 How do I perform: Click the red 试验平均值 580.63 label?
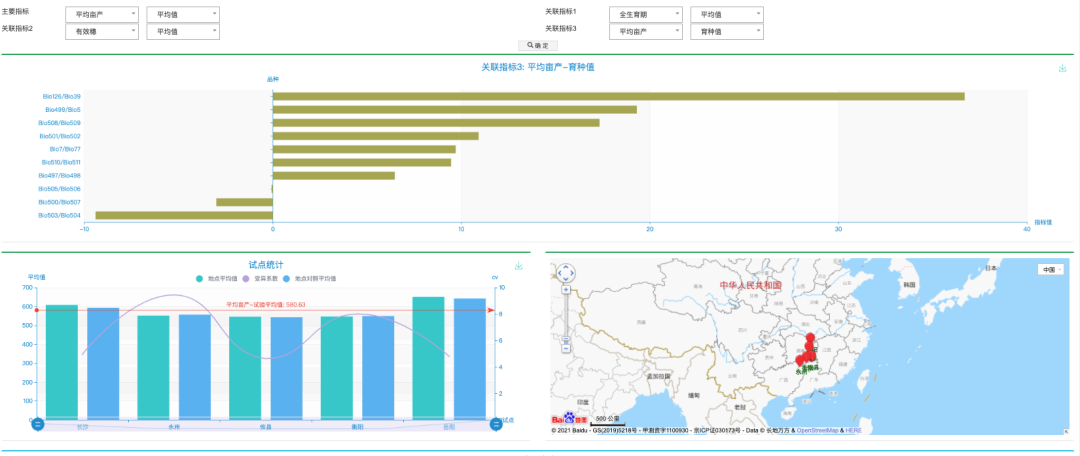pos(266,304)
